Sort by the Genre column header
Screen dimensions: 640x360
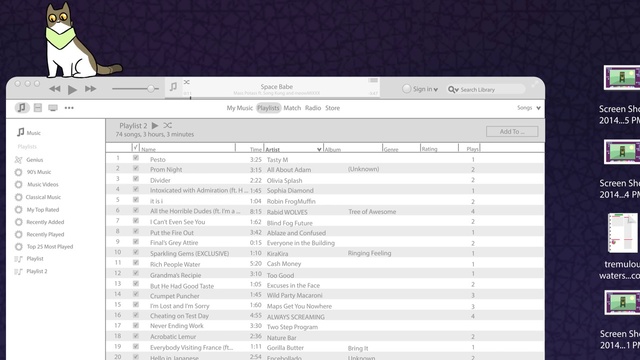coord(391,149)
